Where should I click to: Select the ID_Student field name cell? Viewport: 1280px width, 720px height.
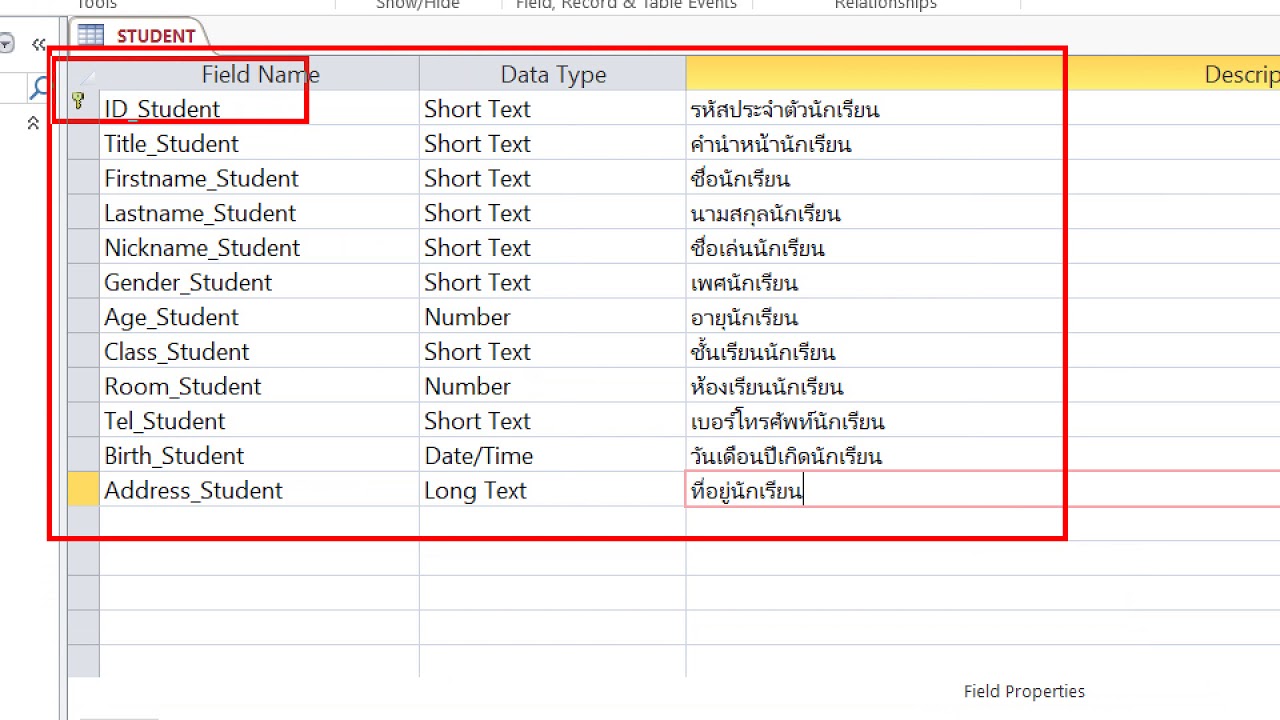[260, 108]
